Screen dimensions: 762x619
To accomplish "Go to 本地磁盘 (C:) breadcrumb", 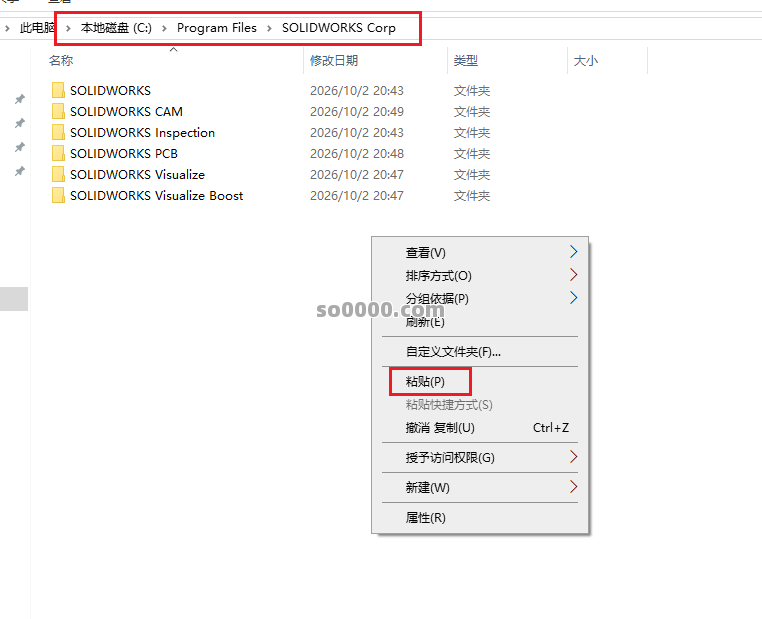I will tap(116, 28).
